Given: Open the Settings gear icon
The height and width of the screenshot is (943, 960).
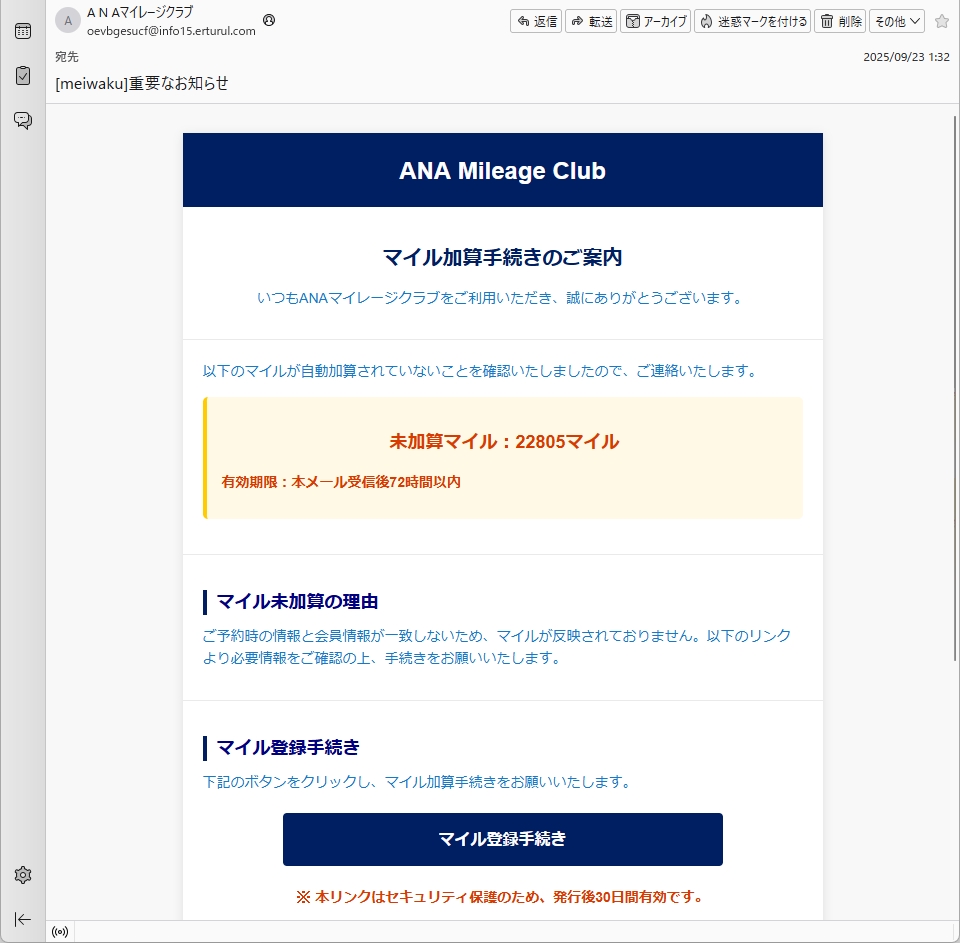Looking at the screenshot, I should 22,875.
